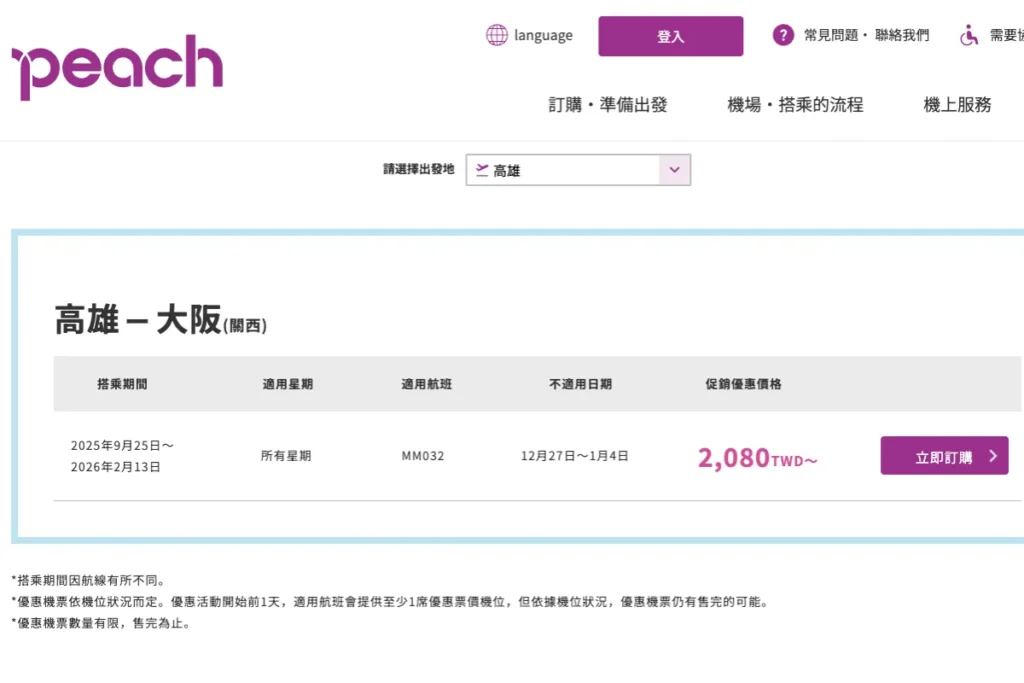Open the 機上服務 menu

click(957, 104)
